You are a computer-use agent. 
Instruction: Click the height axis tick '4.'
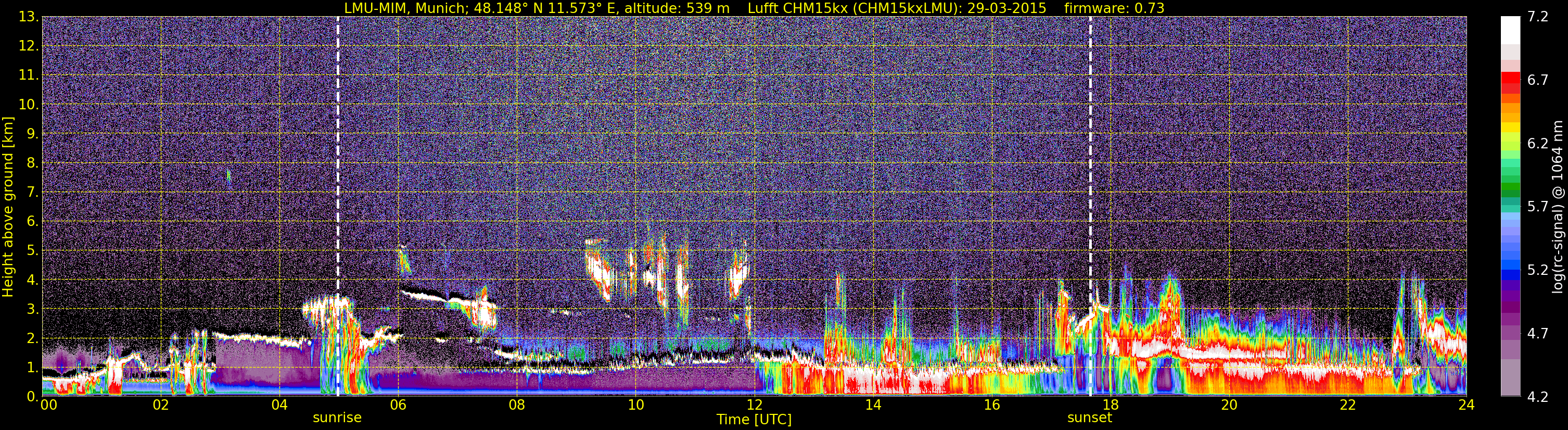(x=32, y=280)
